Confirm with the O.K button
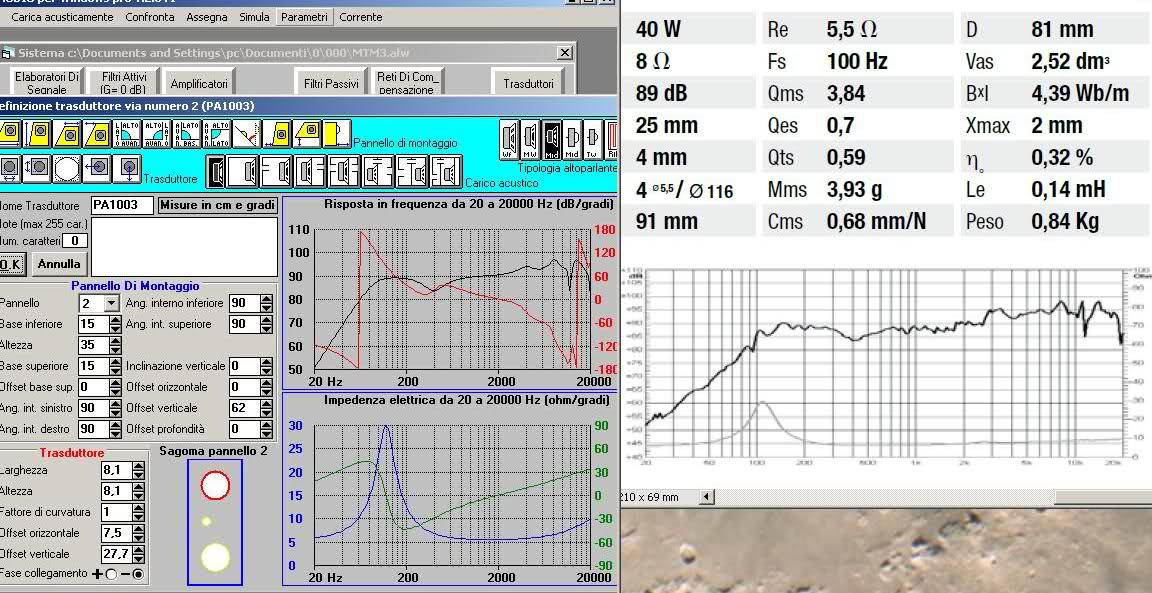 [x=10, y=264]
